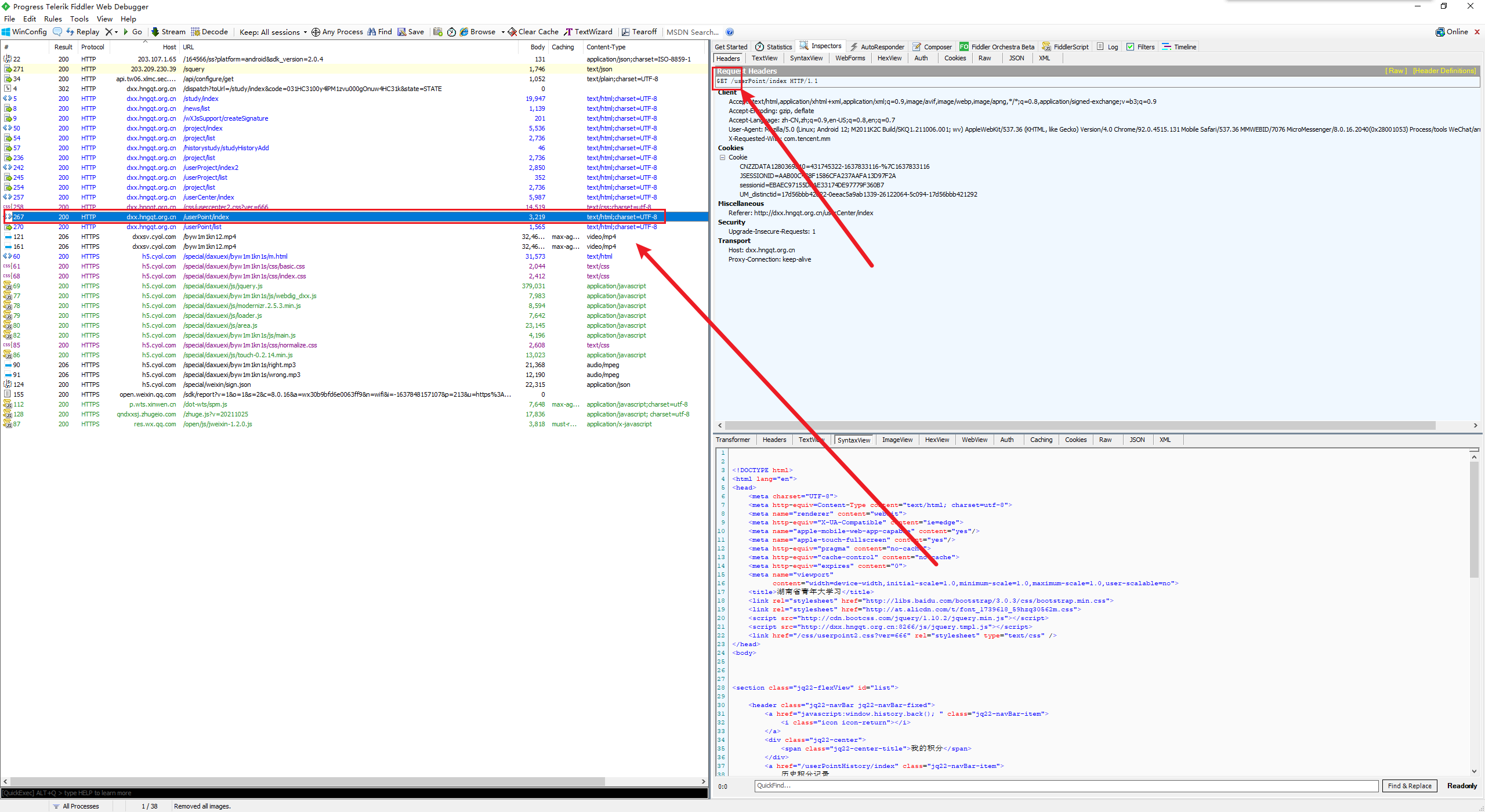The width and height of the screenshot is (1485, 812).
Task: Open the Keep: All sessions dropdown
Action: tap(273, 32)
